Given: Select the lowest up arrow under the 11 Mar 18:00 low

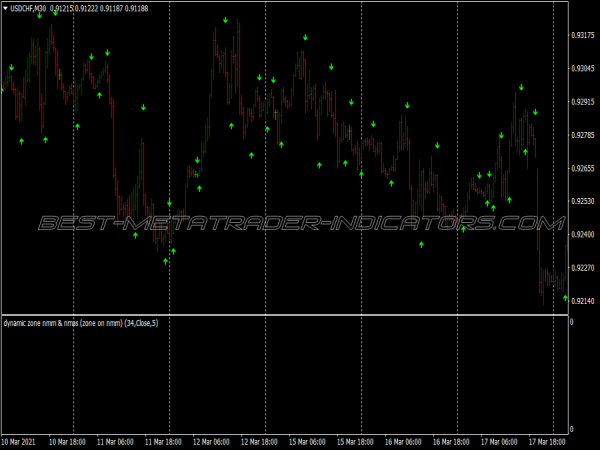Looking at the screenshot, I should point(165,261).
